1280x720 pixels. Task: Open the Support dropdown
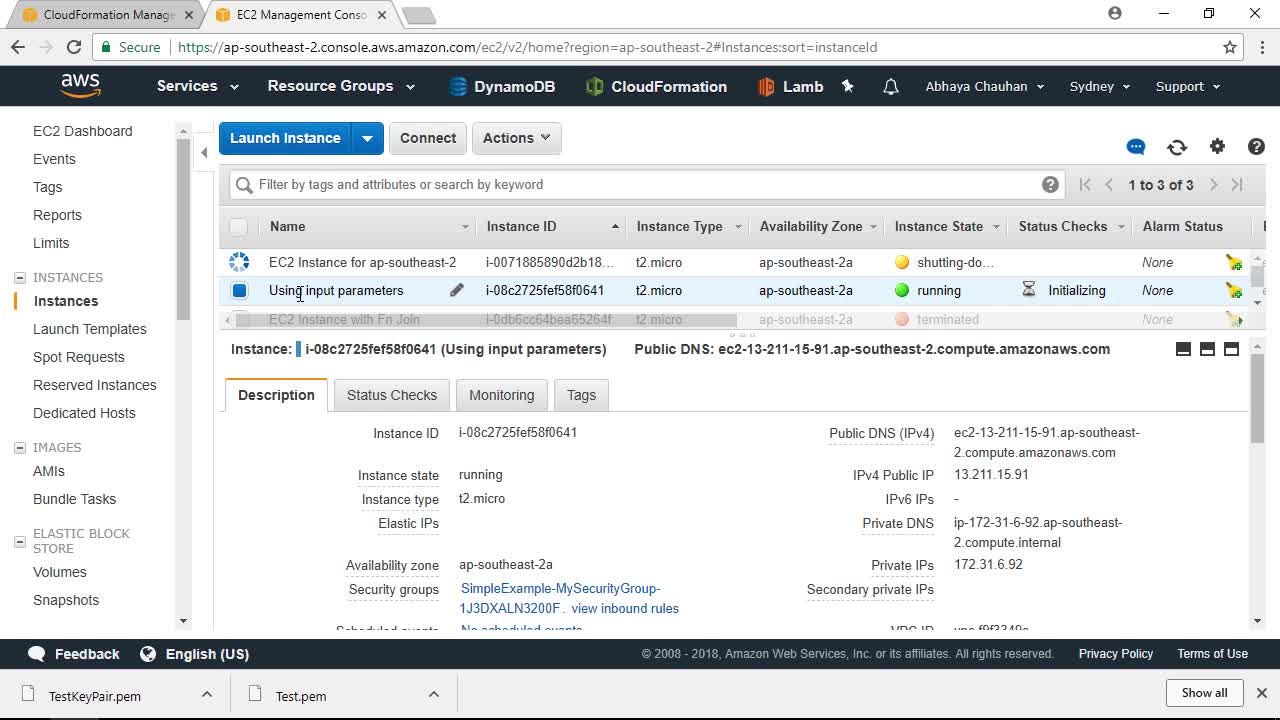click(x=1188, y=86)
